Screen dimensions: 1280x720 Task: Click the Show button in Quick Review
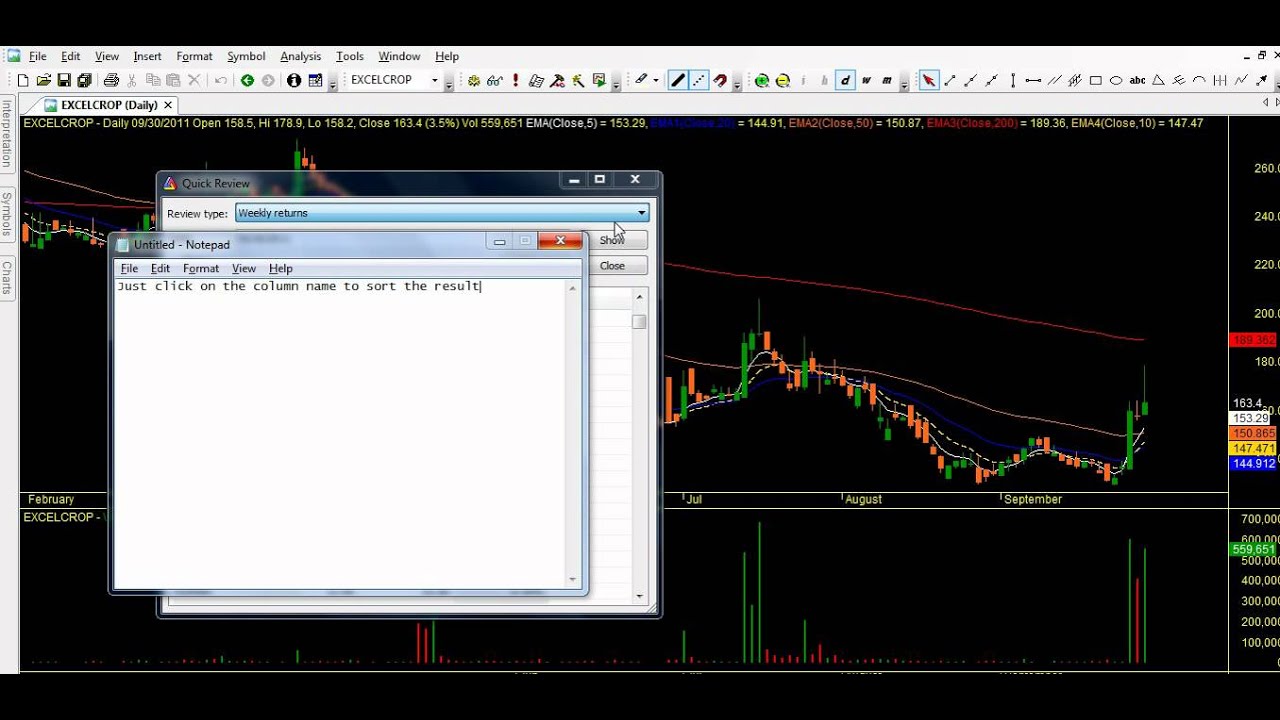[612, 240]
